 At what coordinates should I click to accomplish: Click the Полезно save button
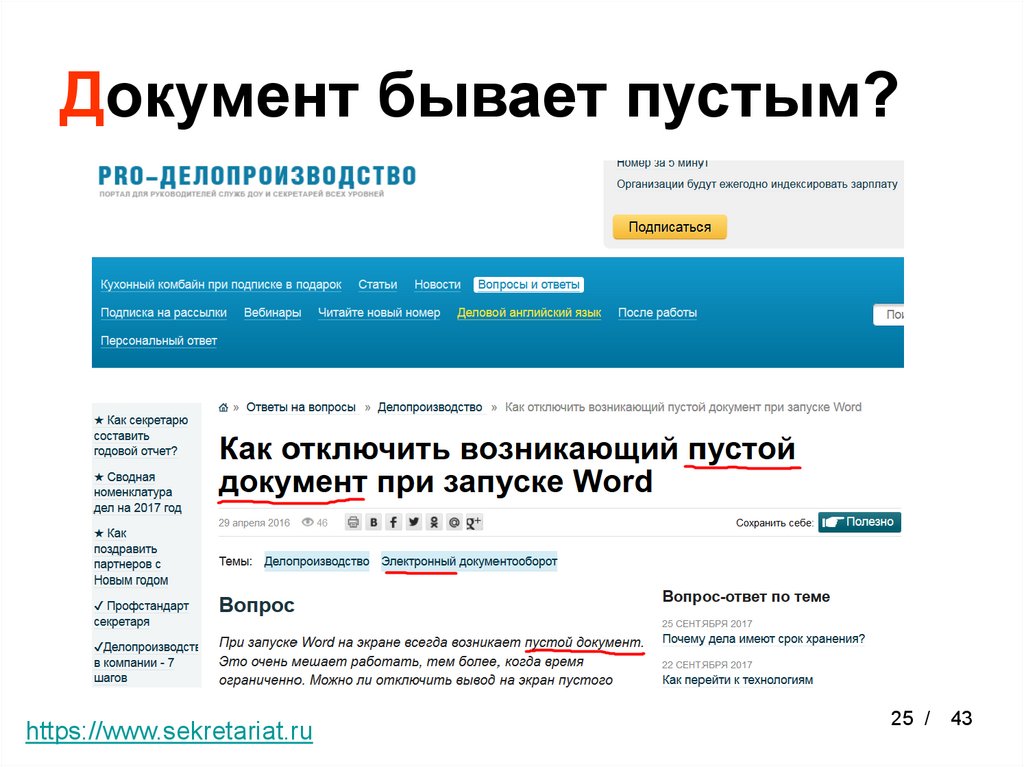pos(859,522)
